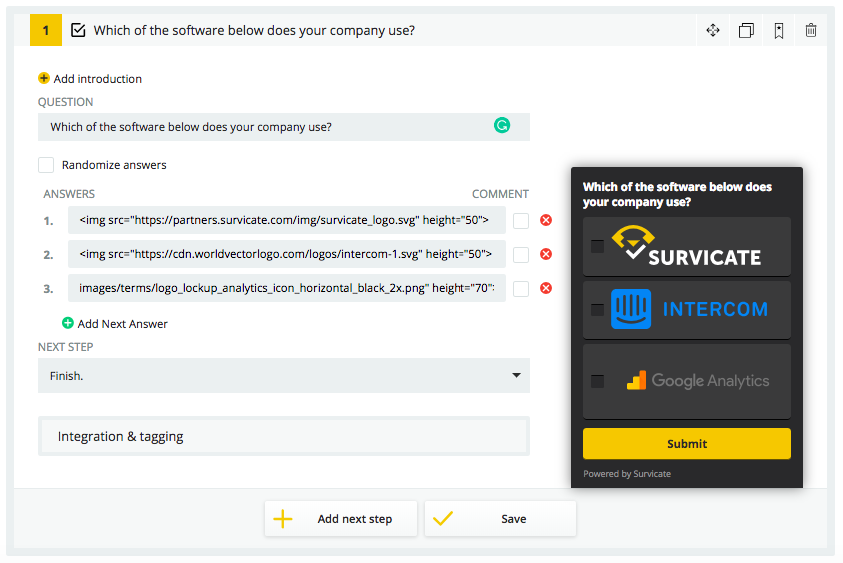
Task: Click the yellow step number 1 badge
Action: tap(46, 30)
